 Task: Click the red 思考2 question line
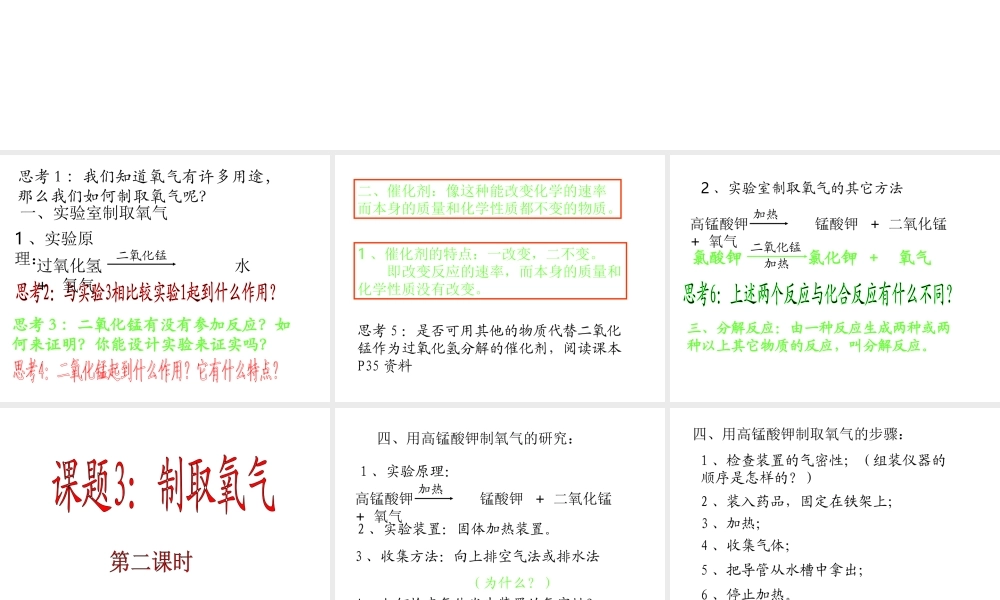(x=145, y=292)
